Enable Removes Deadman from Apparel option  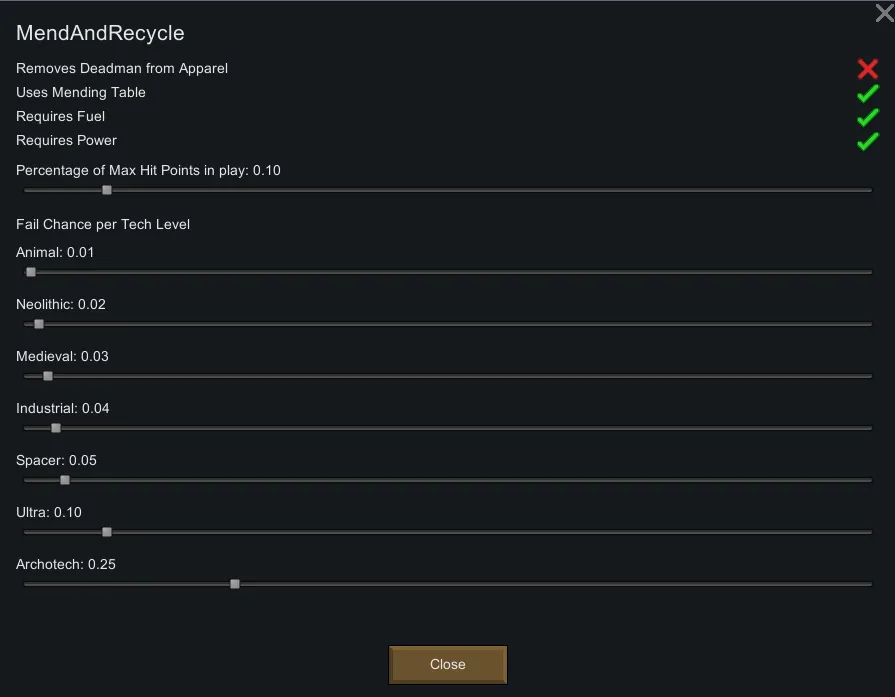click(867, 69)
